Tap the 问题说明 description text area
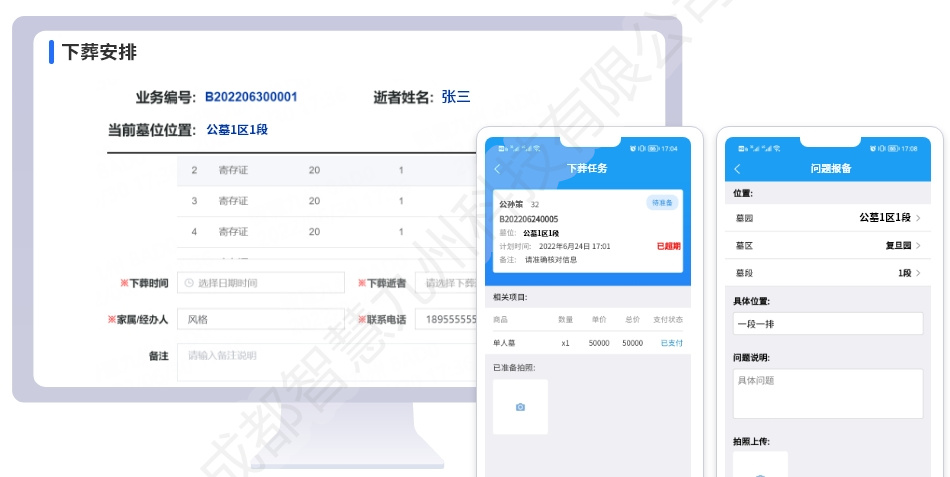Viewport: 950px width, 477px height. click(828, 393)
